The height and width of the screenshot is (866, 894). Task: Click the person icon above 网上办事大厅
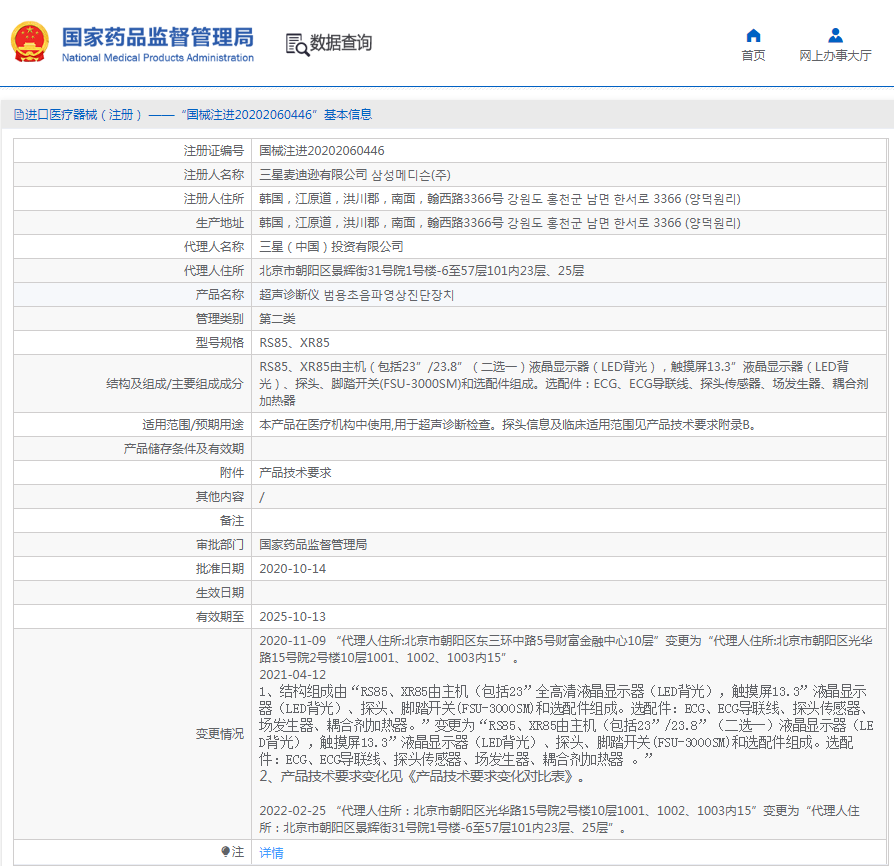835,34
